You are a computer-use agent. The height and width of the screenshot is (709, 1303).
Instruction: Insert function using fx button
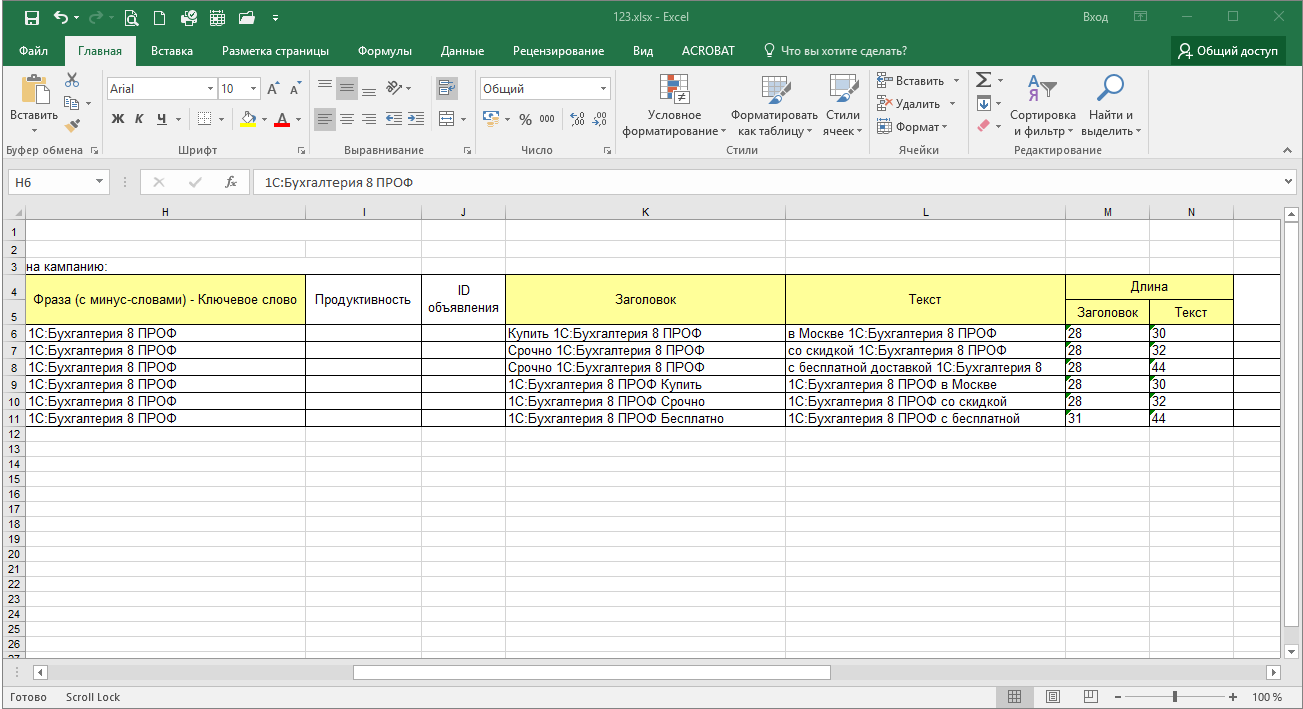(231, 182)
